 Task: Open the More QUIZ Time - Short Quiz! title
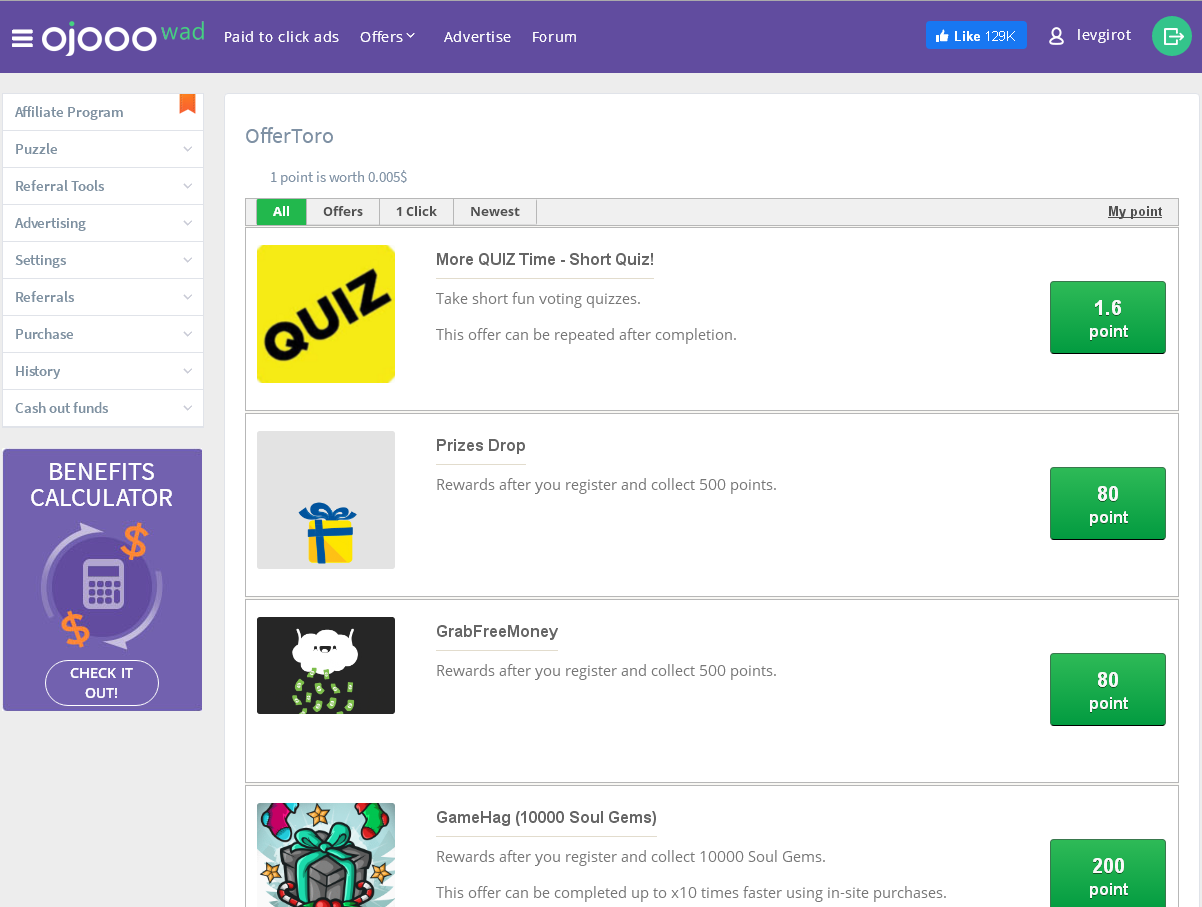click(545, 259)
